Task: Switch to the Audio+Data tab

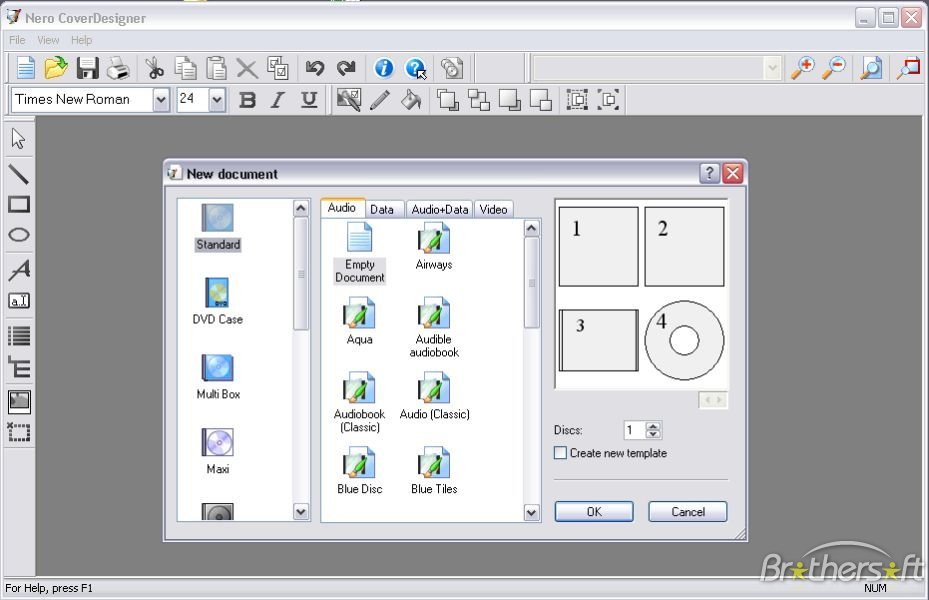Action: (440, 210)
